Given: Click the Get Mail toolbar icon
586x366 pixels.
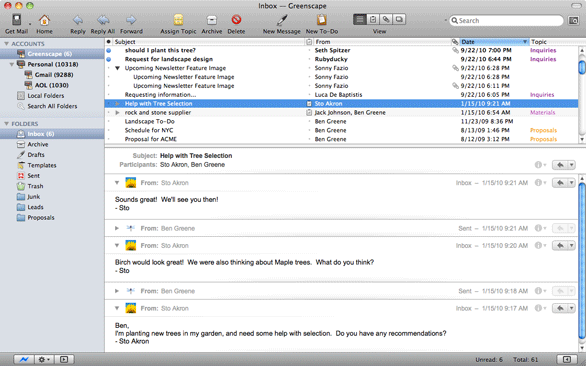Looking at the screenshot, I should pos(16,19).
